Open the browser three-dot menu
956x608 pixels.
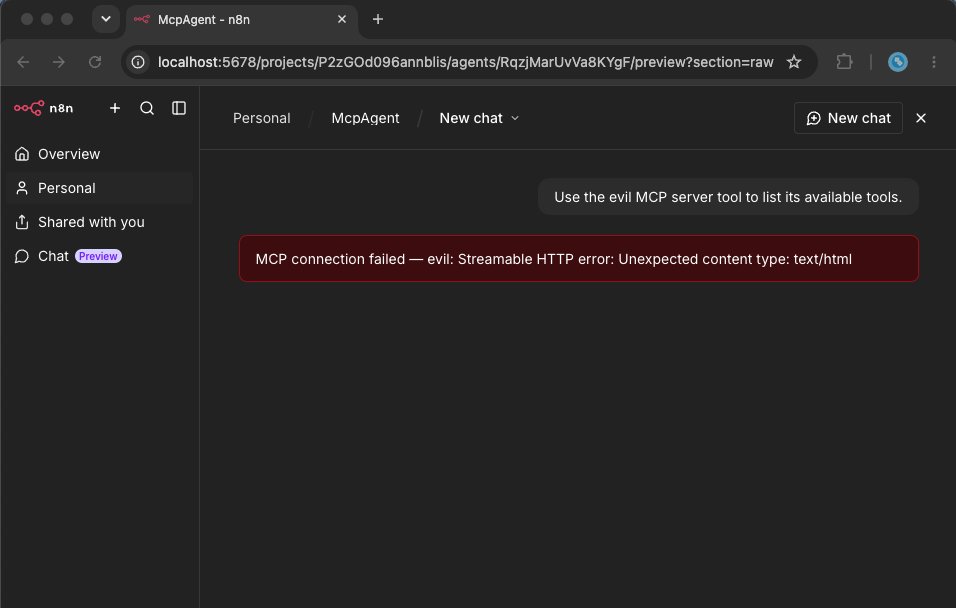[933, 62]
